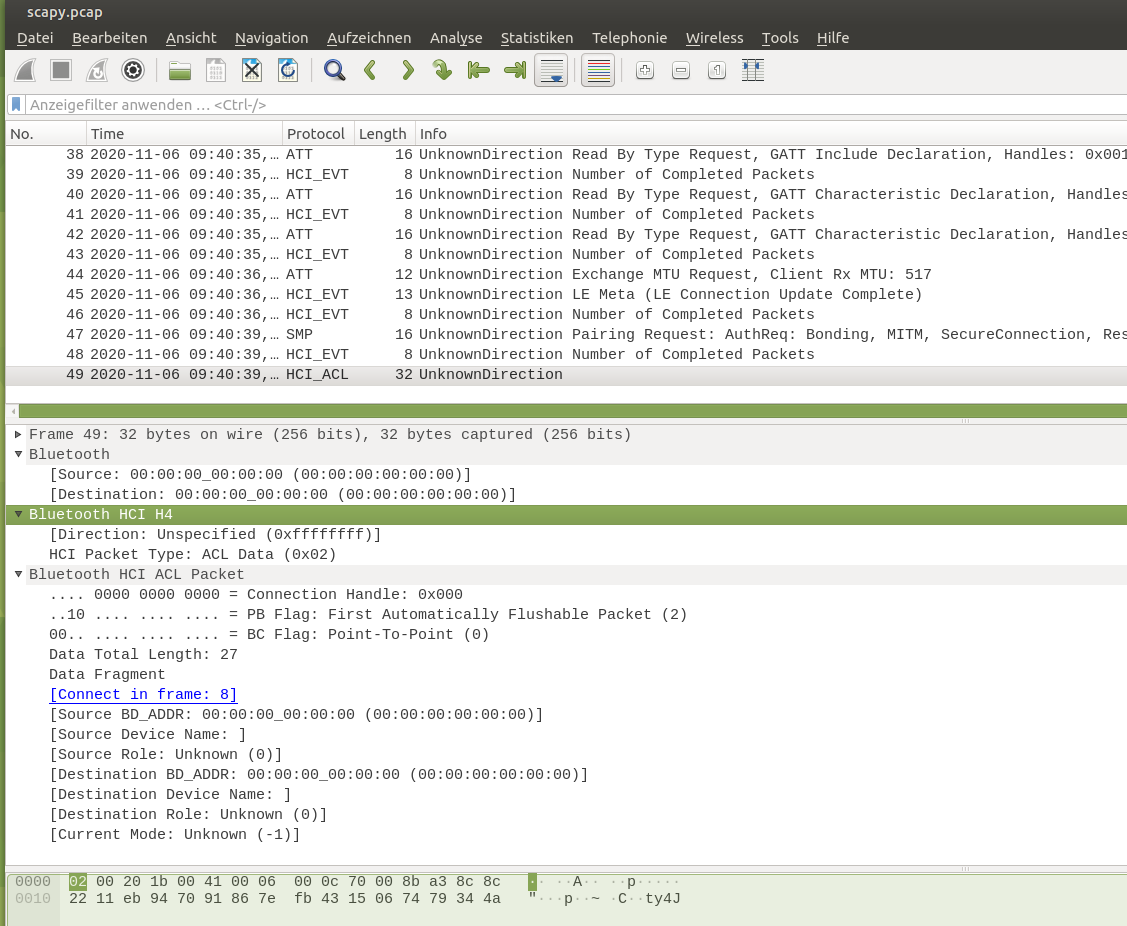The width and height of the screenshot is (1127, 926).
Task: Collapse the Bluetooth HCI H4 section
Action: tap(17, 514)
